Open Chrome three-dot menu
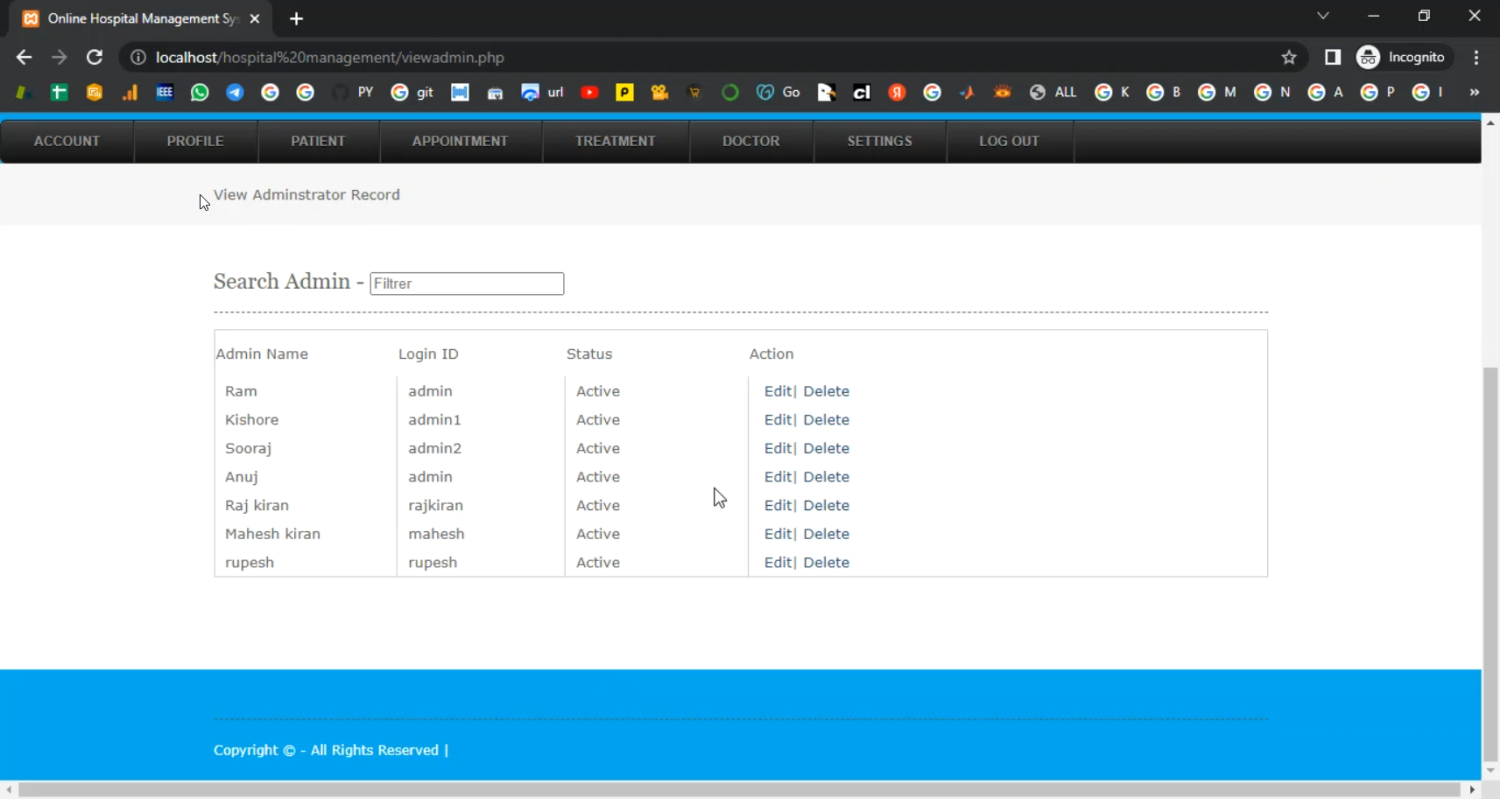 (x=1476, y=57)
